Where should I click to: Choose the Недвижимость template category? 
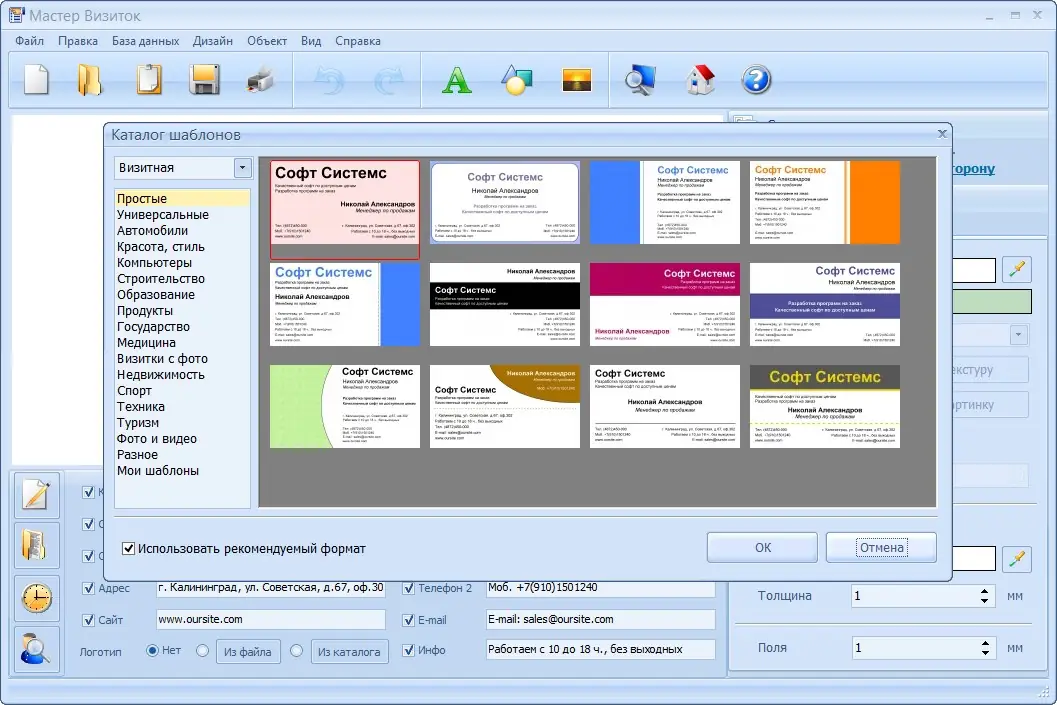pyautogui.click(x=160, y=375)
